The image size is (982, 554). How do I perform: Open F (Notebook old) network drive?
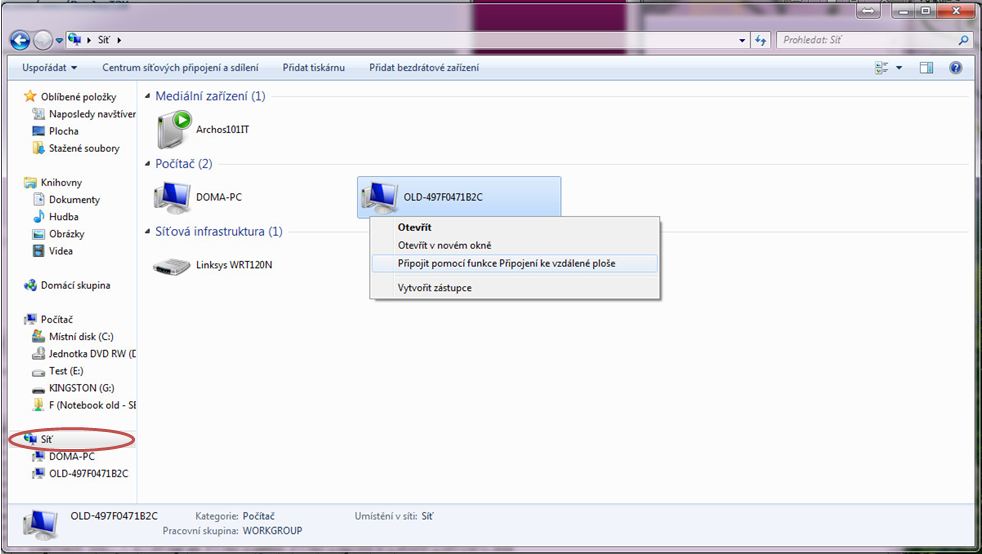click(x=84, y=405)
